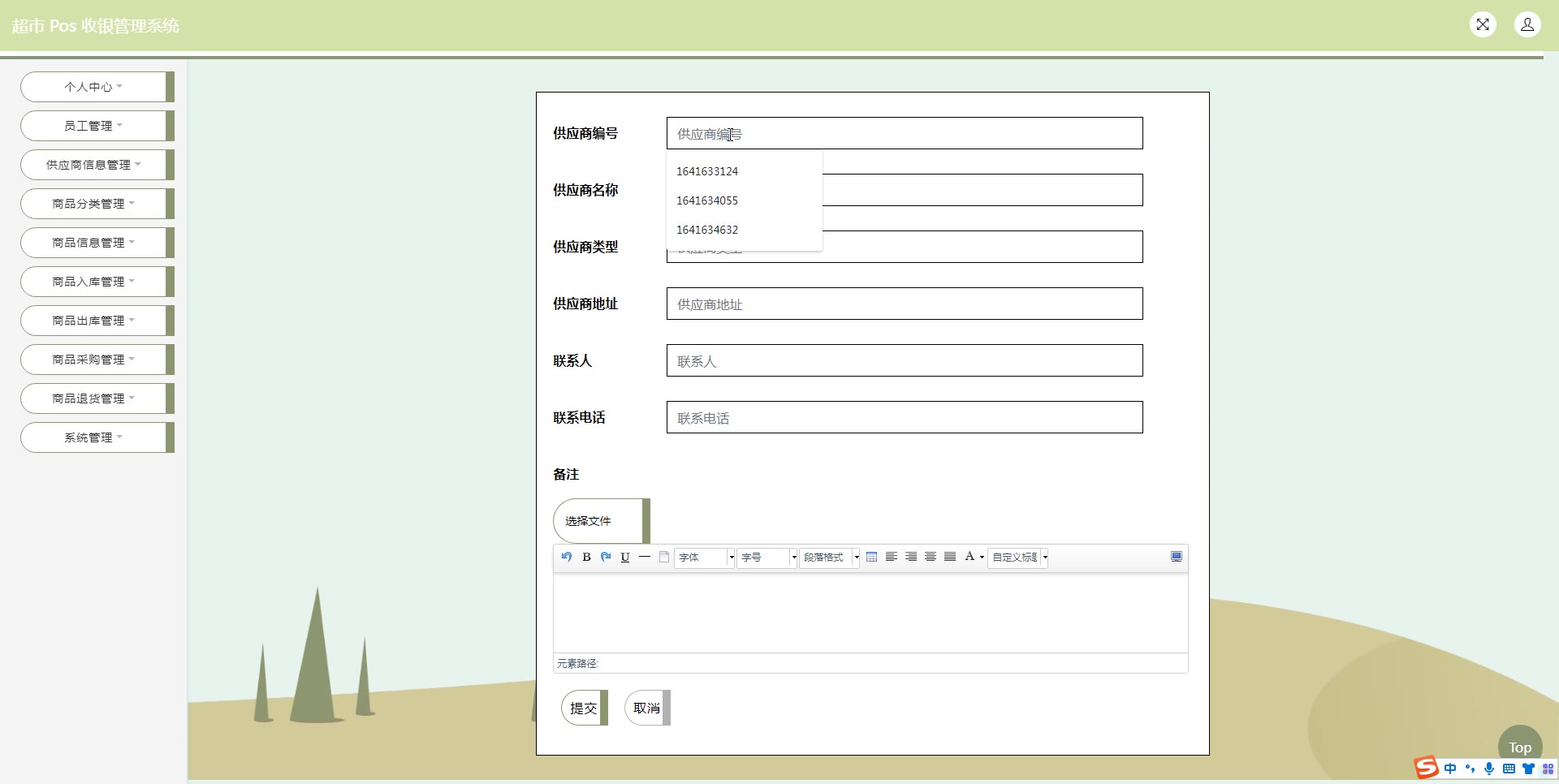Click the Sogou input method logo

1427,768
